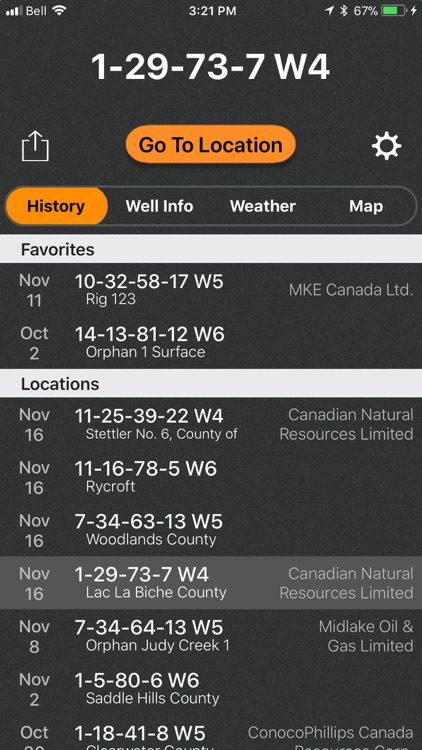This screenshot has width=422, height=750.
Task: Switch to the Well Info tab
Action: pos(159,206)
